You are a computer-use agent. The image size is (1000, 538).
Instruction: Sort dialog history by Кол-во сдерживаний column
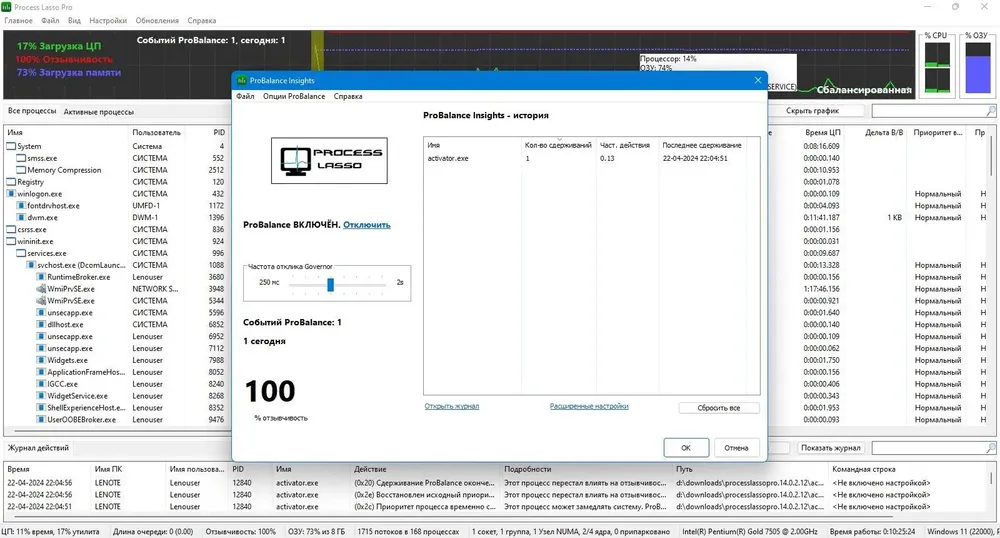pyautogui.click(x=559, y=145)
